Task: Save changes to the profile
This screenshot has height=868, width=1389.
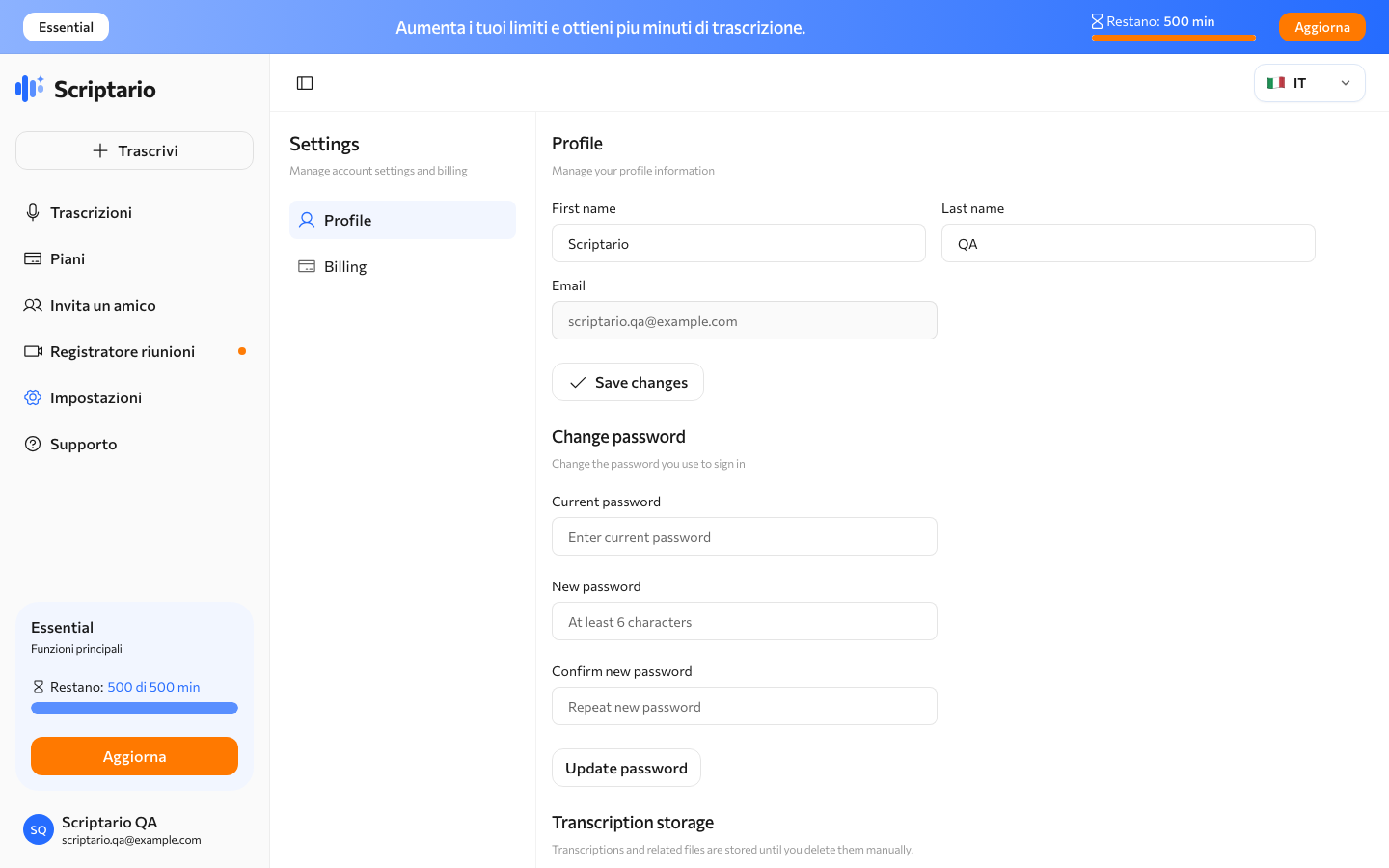Action: 628,382
